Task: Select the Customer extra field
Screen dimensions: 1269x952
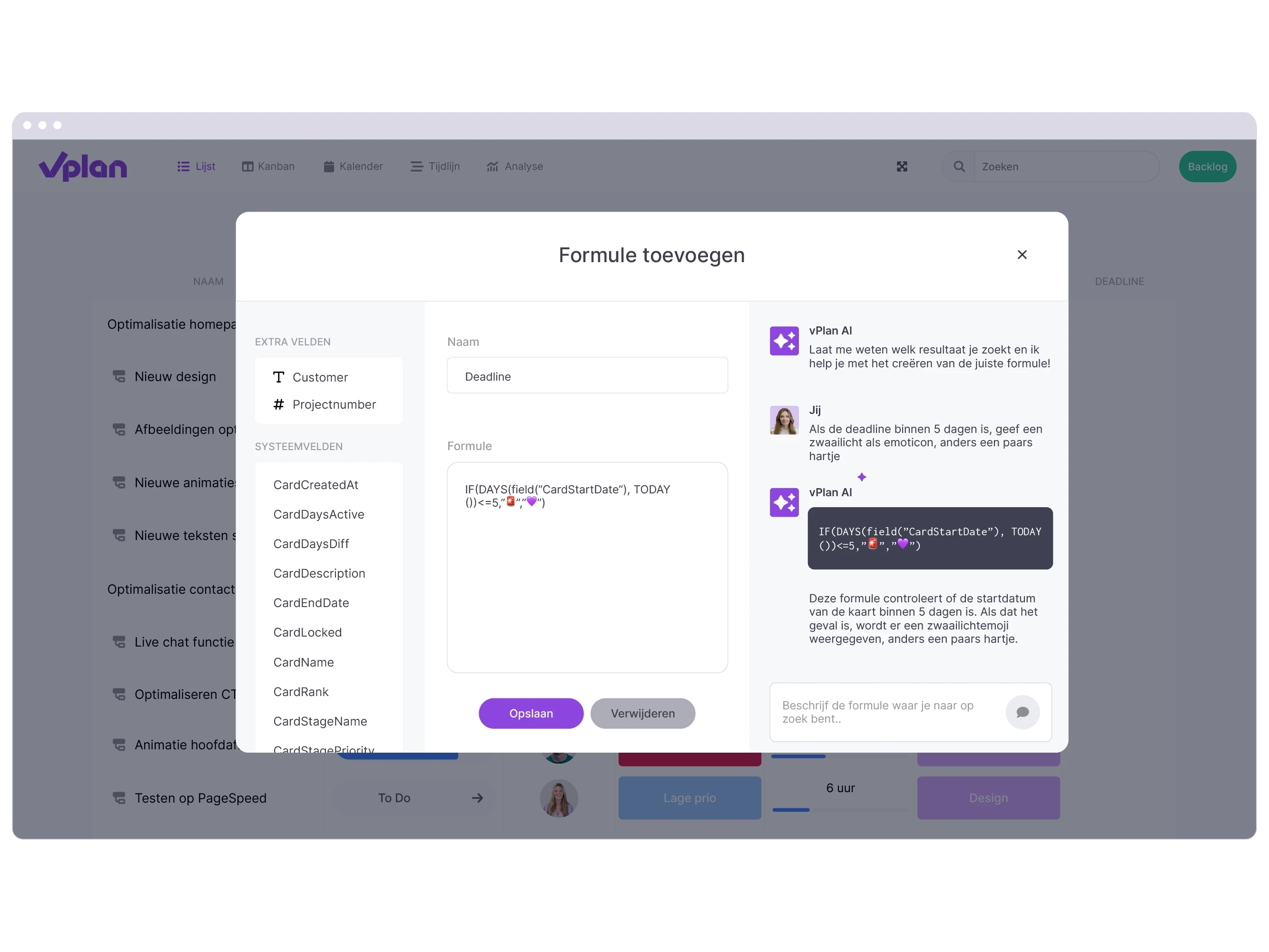Action: [318, 376]
